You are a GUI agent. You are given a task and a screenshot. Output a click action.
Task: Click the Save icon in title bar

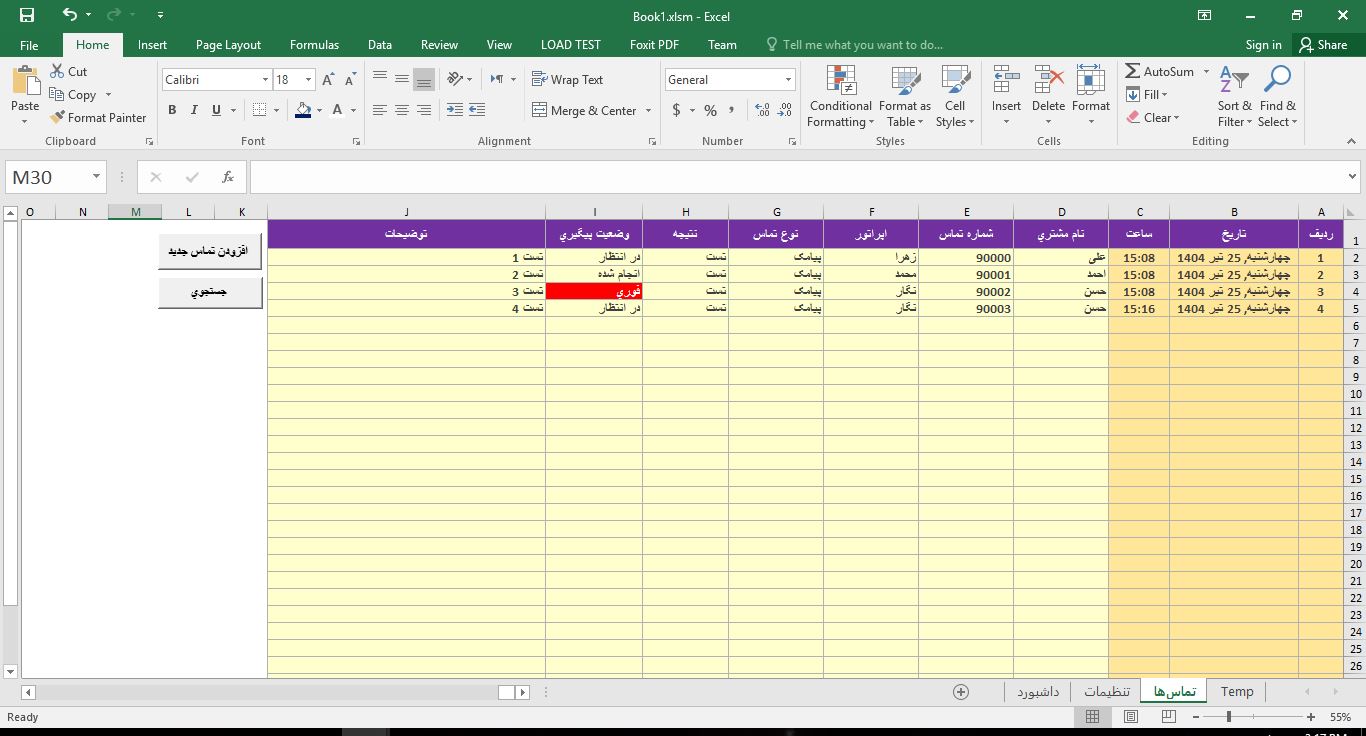pyautogui.click(x=27, y=15)
